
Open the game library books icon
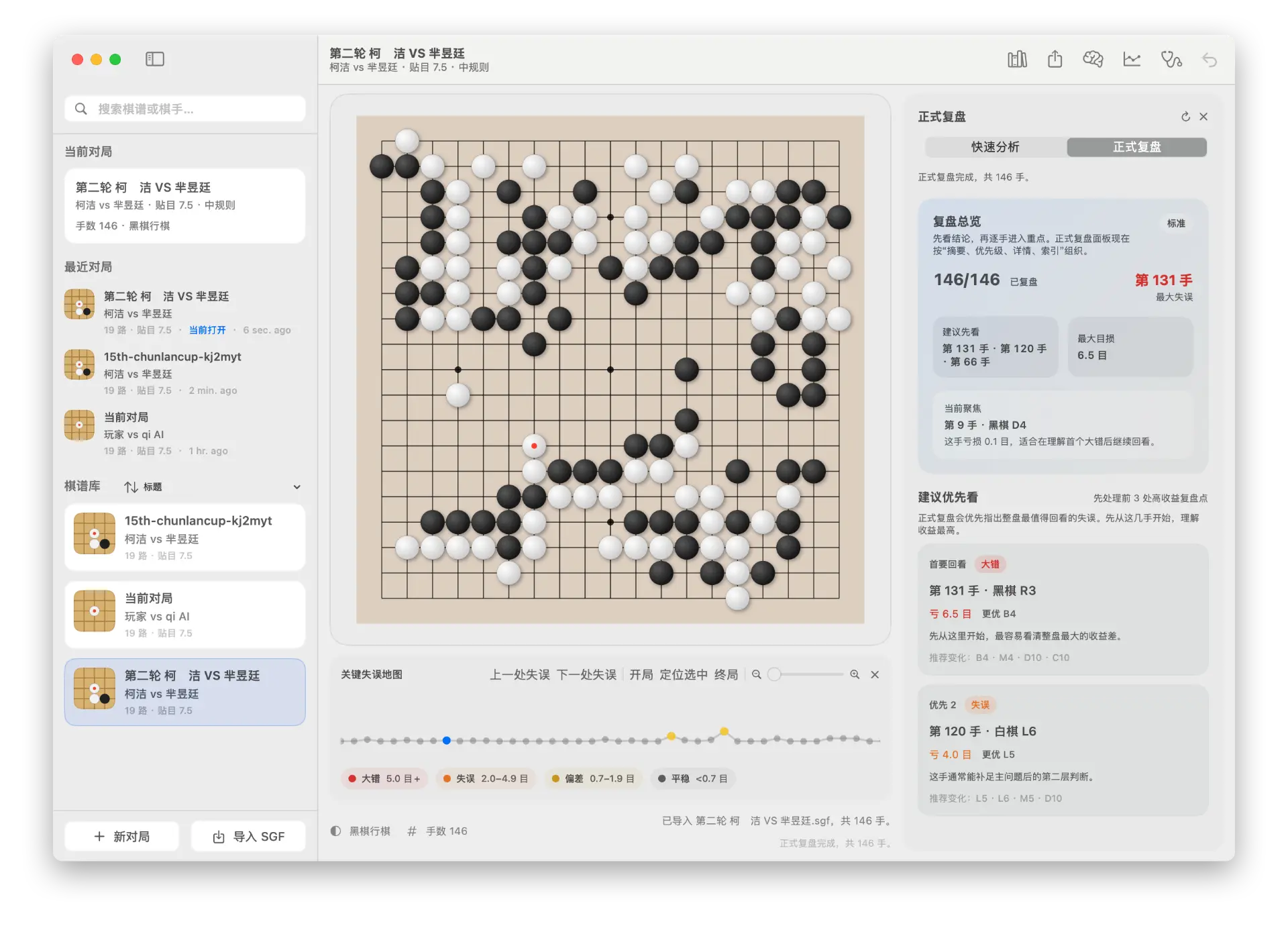click(1017, 60)
